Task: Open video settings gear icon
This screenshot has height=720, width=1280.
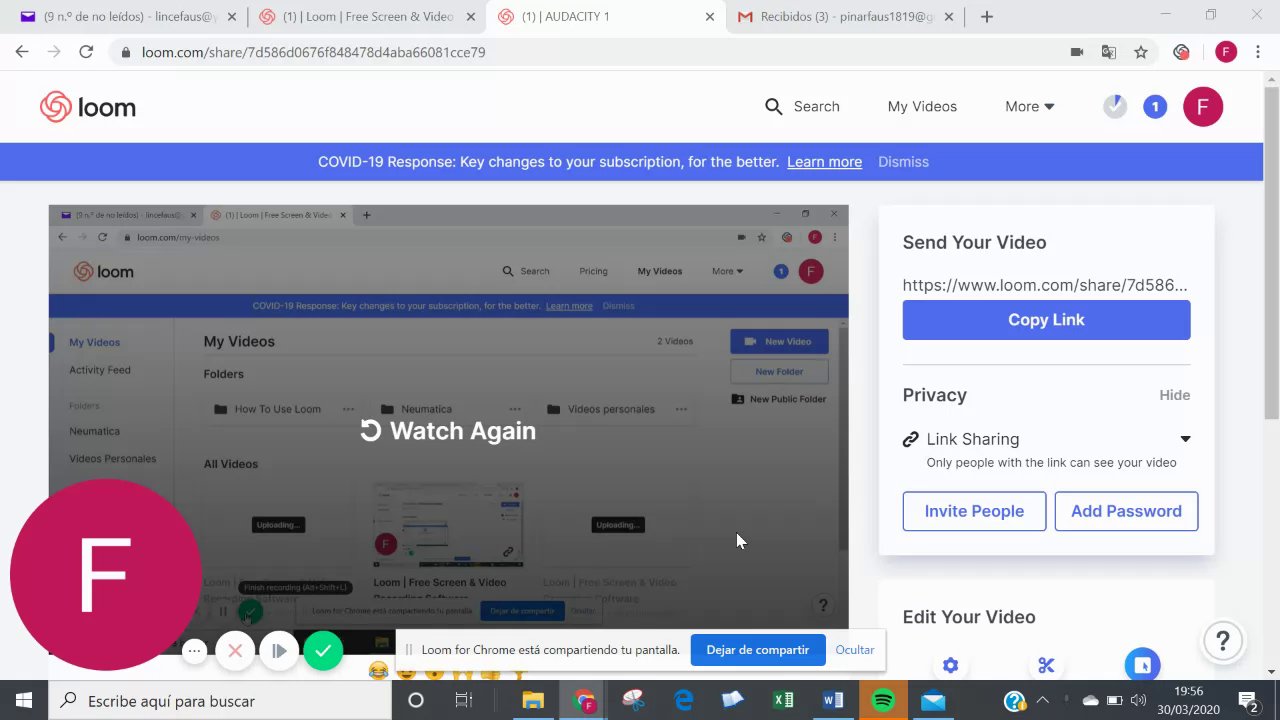Action: pyautogui.click(x=950, y=665)
